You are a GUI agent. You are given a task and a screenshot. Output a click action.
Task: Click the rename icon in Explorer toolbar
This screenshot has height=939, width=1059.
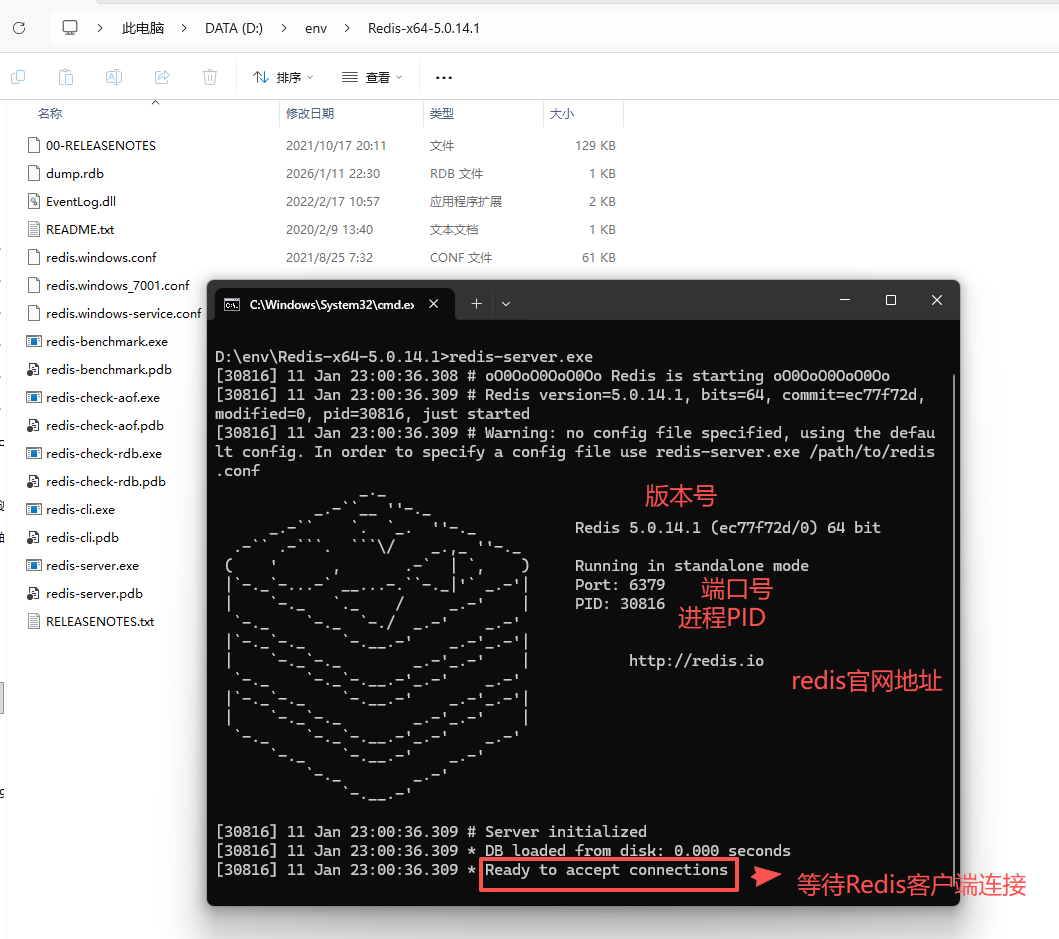[x=113, y=77]
